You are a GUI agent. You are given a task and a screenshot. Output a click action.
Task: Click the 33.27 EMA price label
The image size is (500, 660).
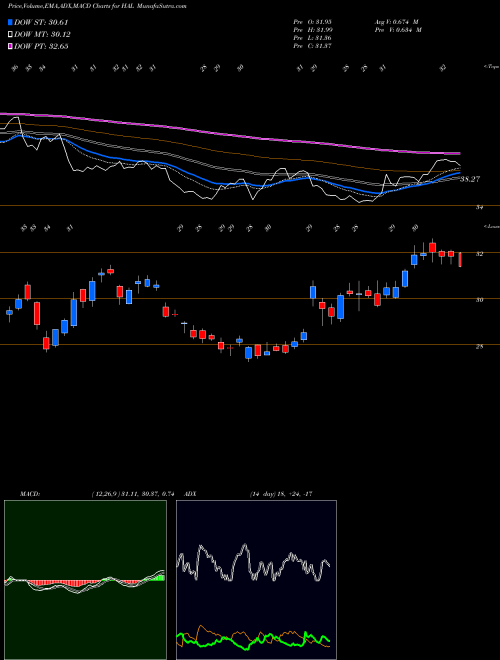point(470,179)
